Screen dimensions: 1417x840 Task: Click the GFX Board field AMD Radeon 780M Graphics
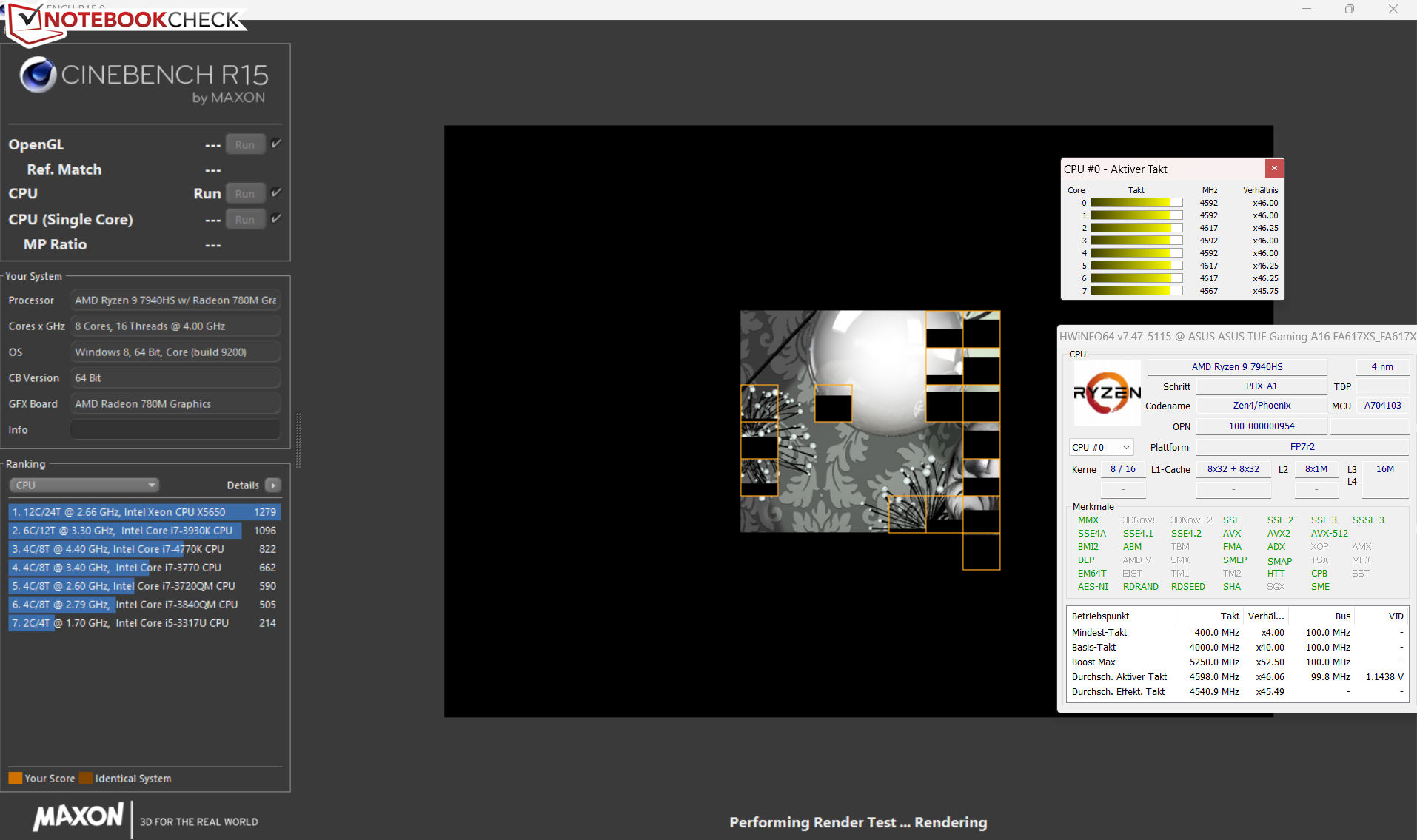175,404
